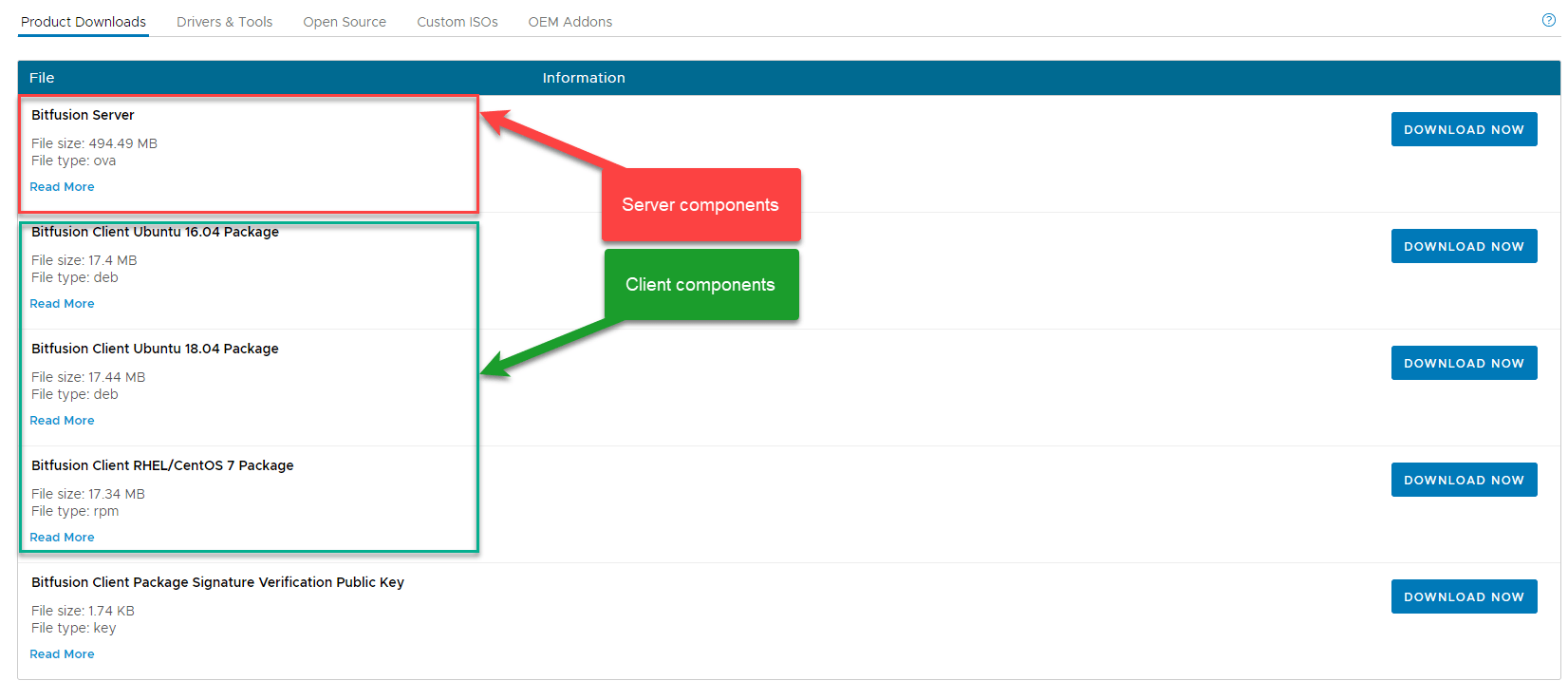This screenshot has width=1568, height=681.
Task: Open the help question mark icon
Action: pos(1548,20)
